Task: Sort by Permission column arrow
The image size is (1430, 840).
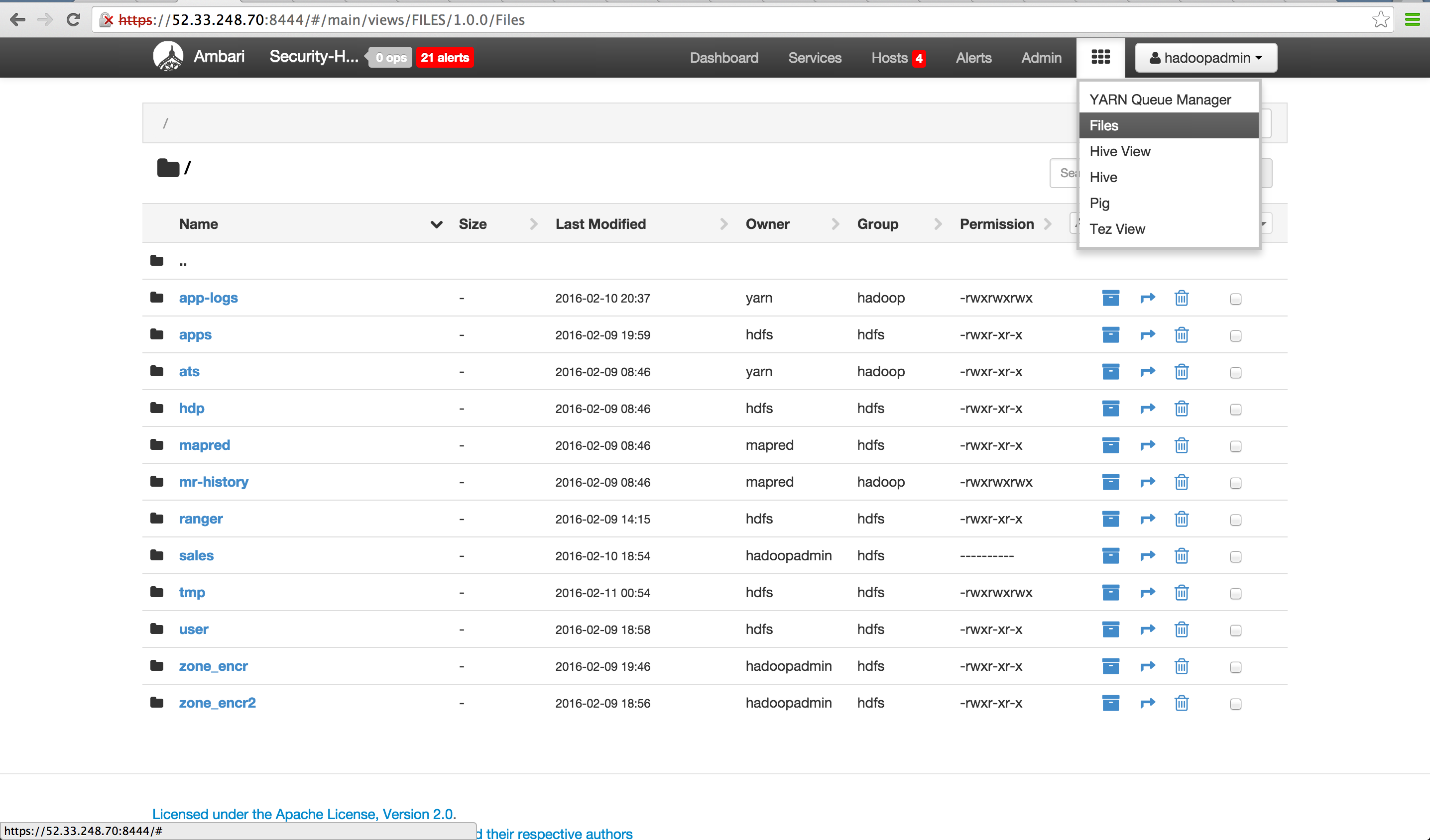Action: tap(1048, 224)
